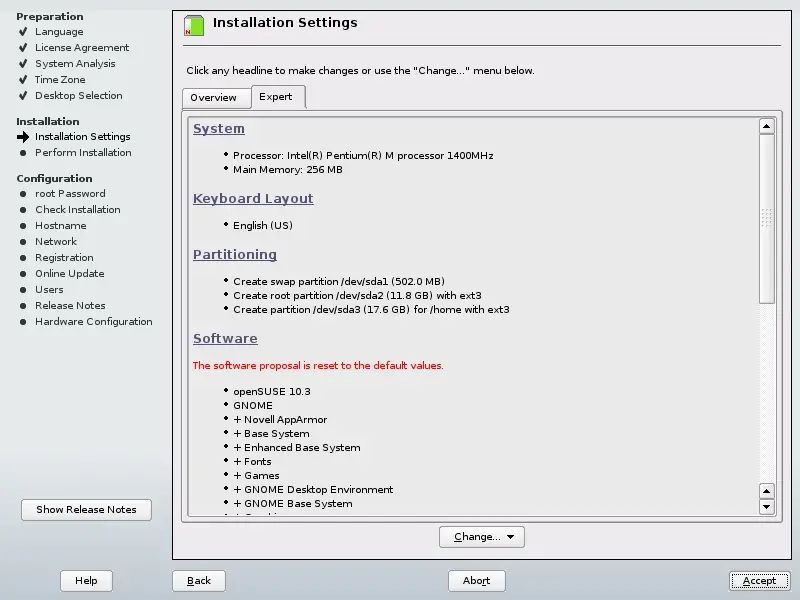Click the lower scroll up arrow button
Viewport: 800px width, 600px height.
click(x=766, y=491)
